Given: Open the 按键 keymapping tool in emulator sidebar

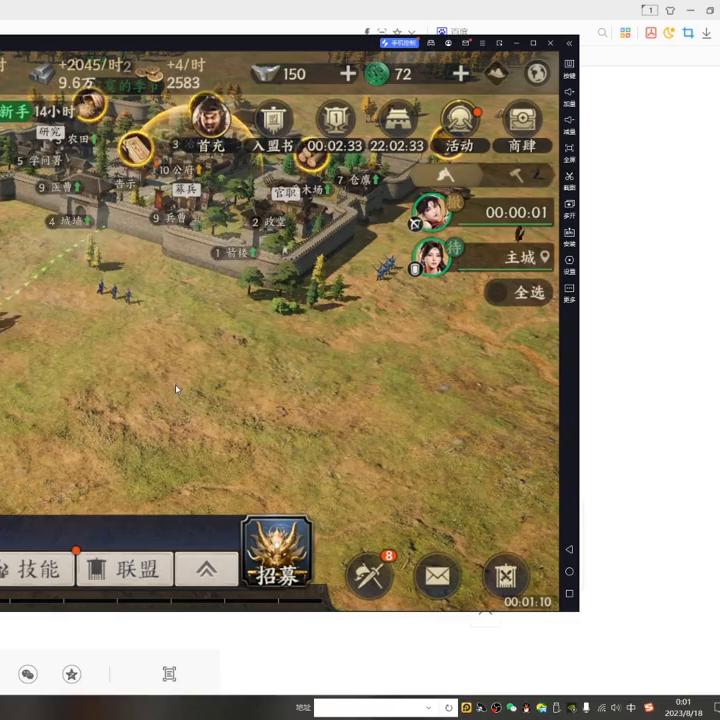Looking at the screenshot, I should (569, 69).
